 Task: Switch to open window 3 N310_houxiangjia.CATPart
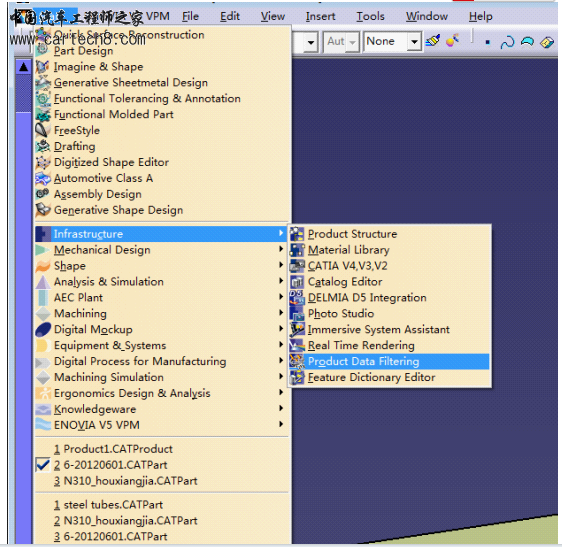click(x=161, y=481)
